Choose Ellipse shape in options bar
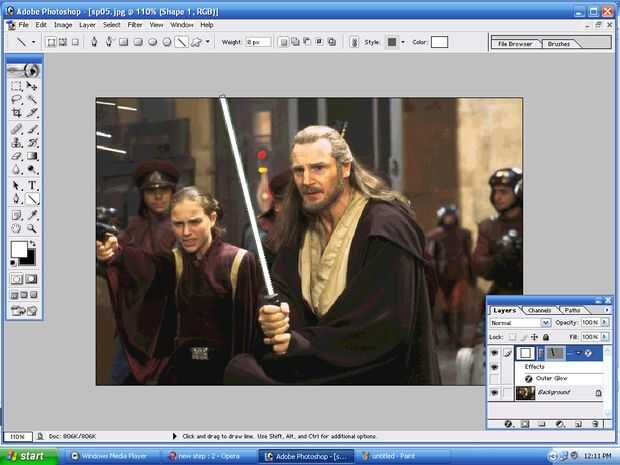The width and height of the screenshot is (620, 465). (153, 42)
